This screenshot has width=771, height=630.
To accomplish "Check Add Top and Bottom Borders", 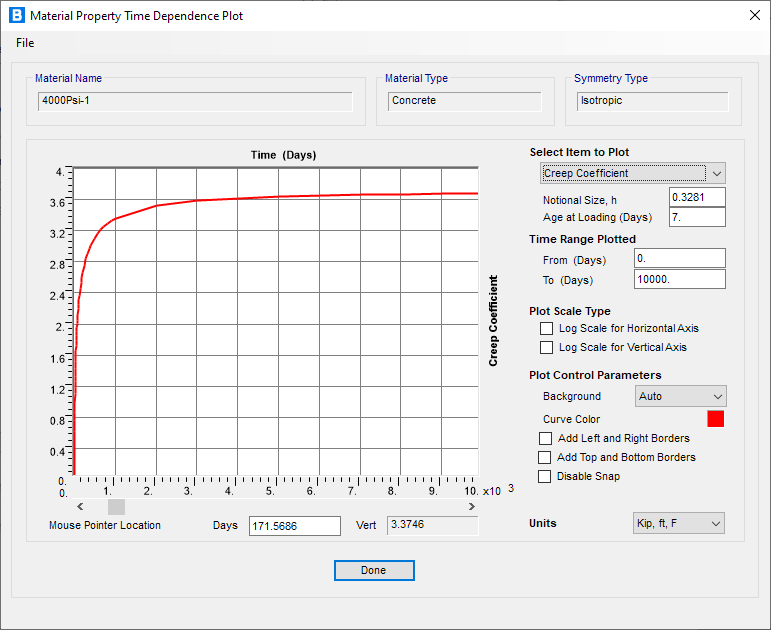I will 546,457.
